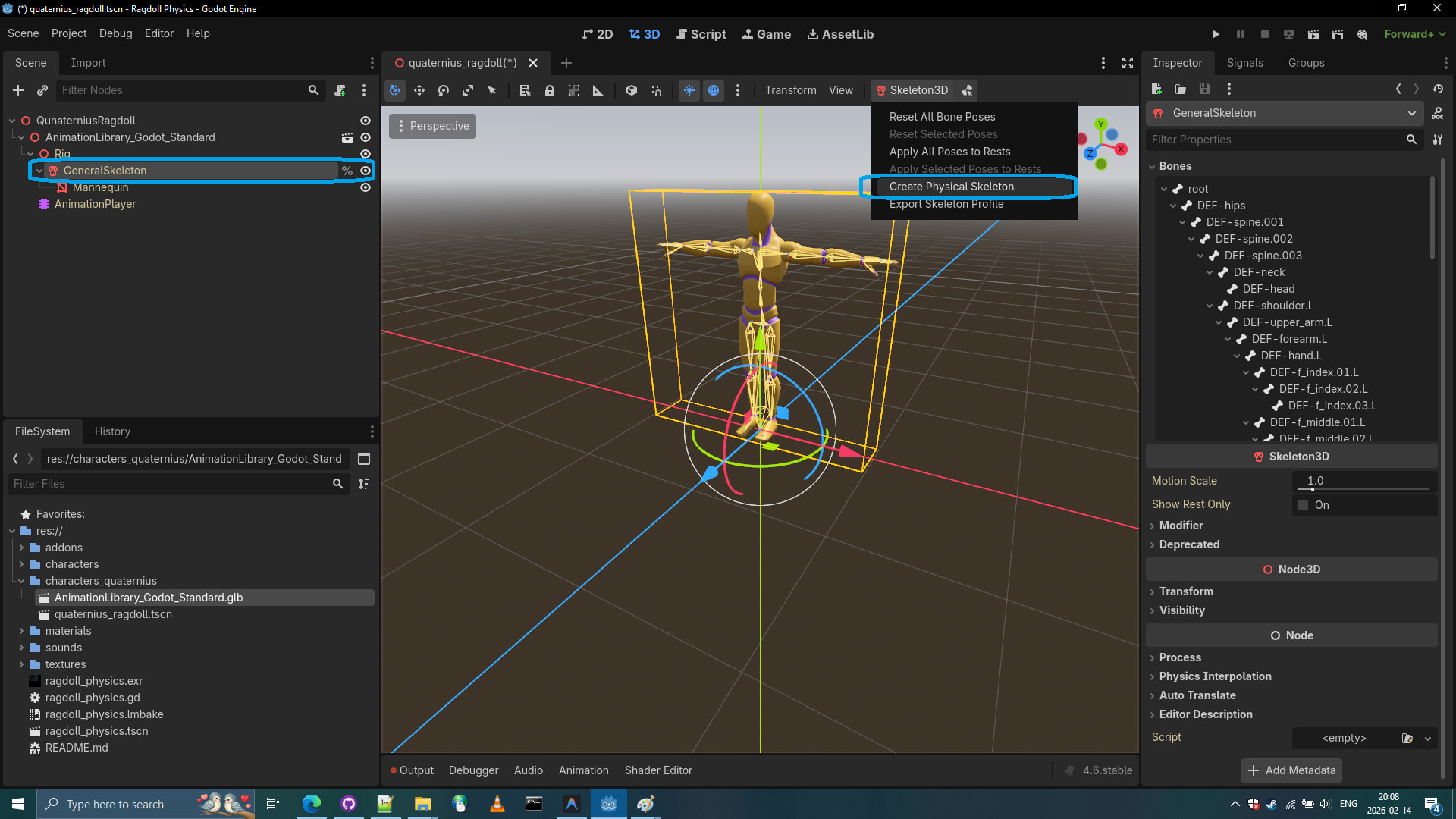Toggle preview sunlight icon in toolbar
The height and width of the screenshot is (819, 1456).
tap(689, 90)
